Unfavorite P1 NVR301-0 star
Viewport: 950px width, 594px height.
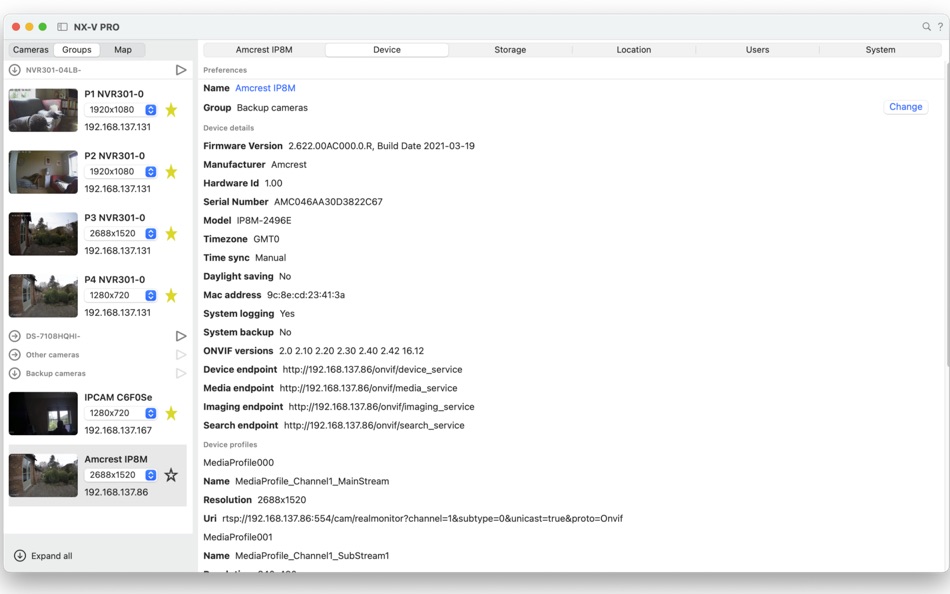(171, 110)
